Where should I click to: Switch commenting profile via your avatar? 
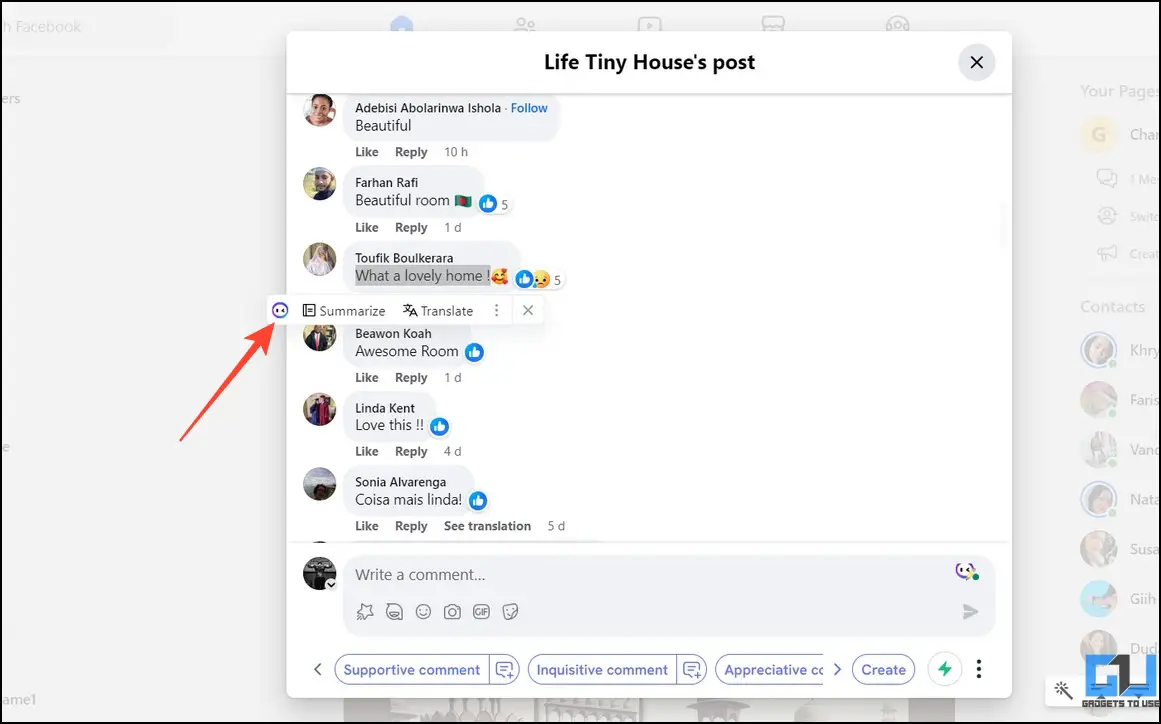pyautogui.click(x=320, y=574)
